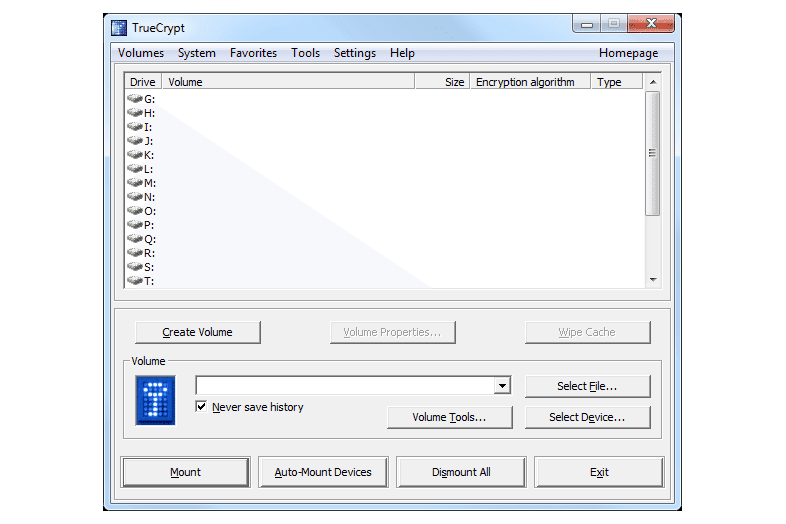Select the P: drive icon
Image resolution: width=786 pixels, height=524 pixels.
pos(135,225)
